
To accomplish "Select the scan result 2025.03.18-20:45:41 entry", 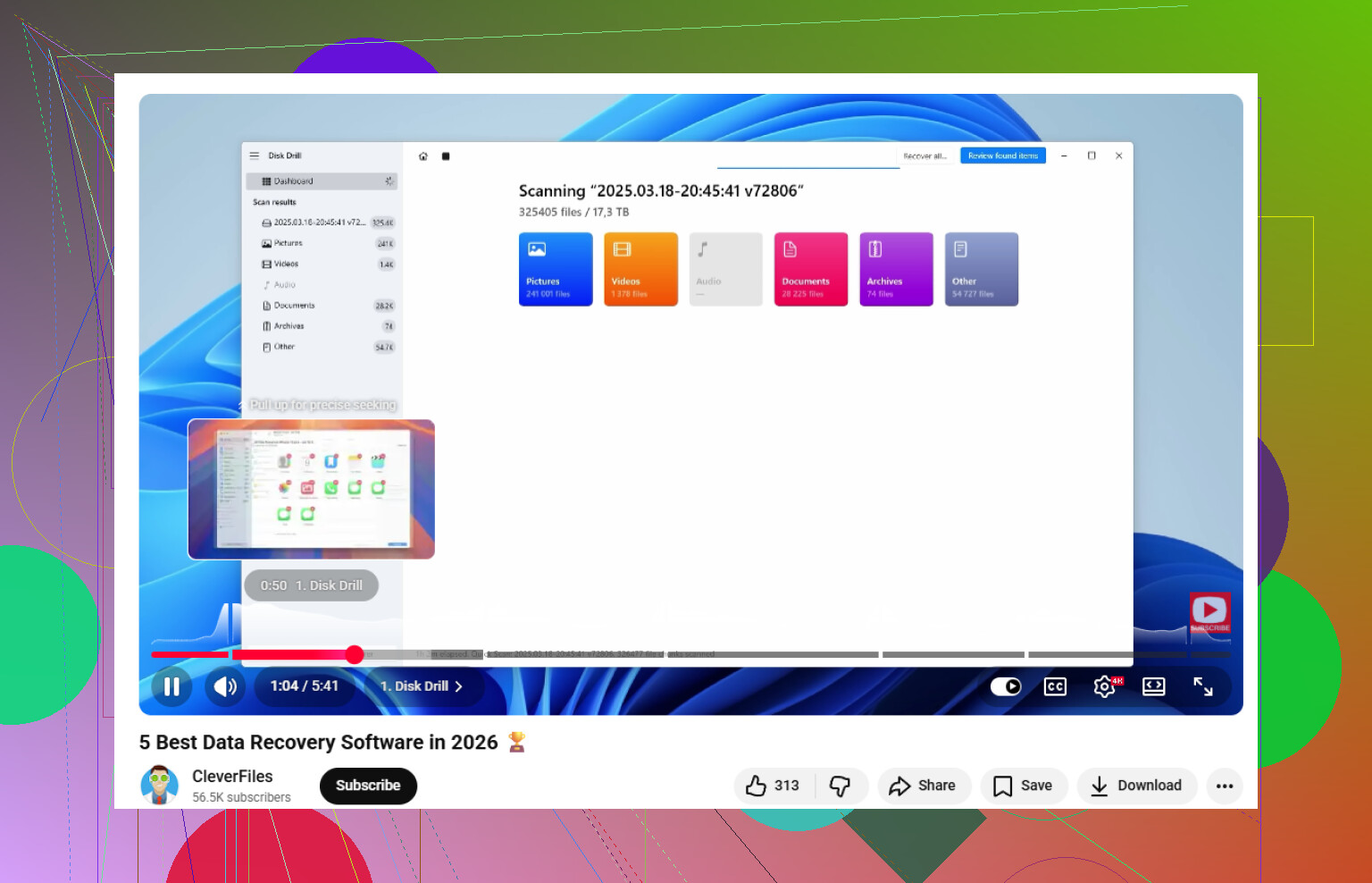I will (x=322, y=223).
